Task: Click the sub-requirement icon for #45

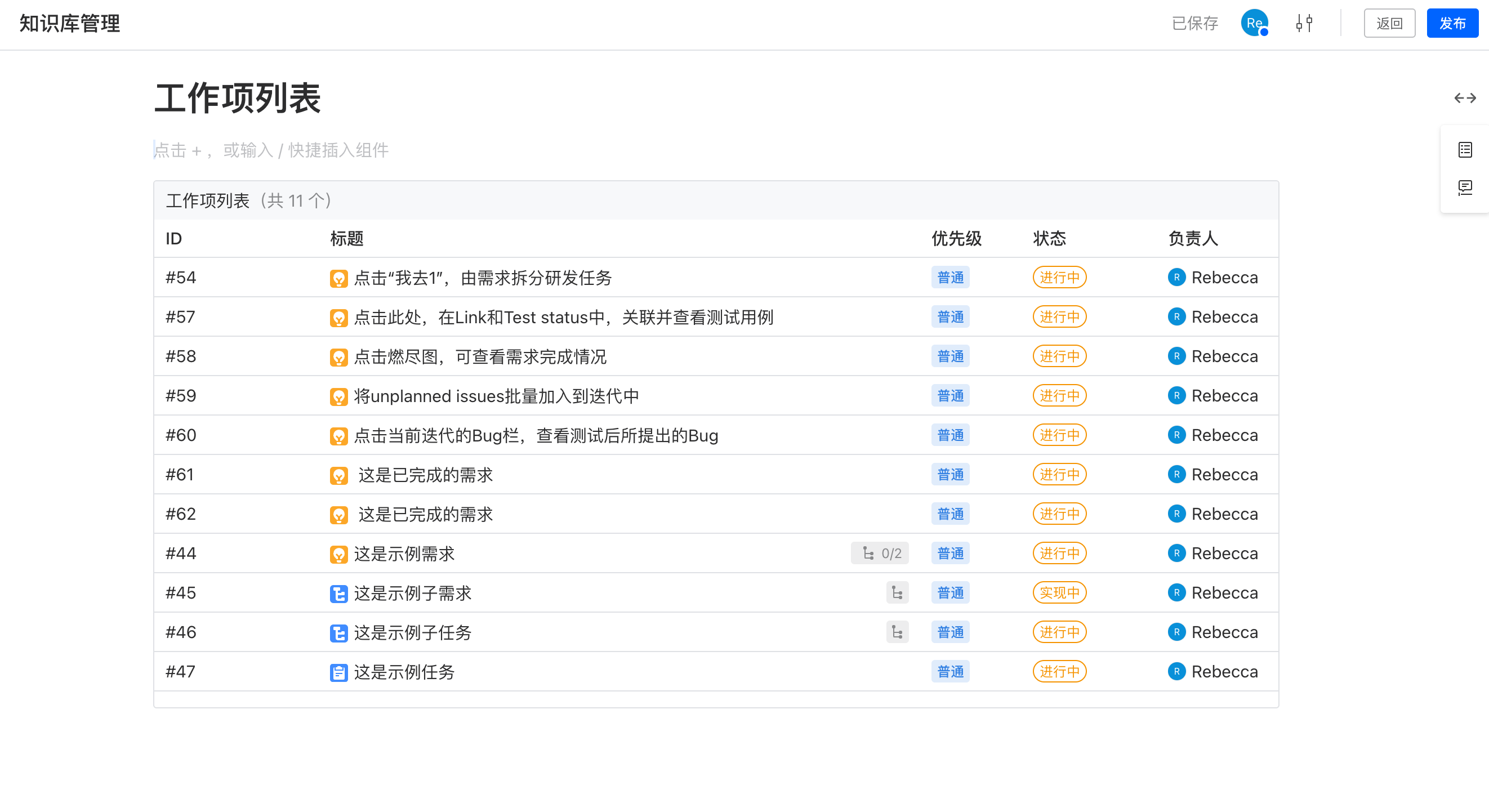Action: (x=338, y=593)
